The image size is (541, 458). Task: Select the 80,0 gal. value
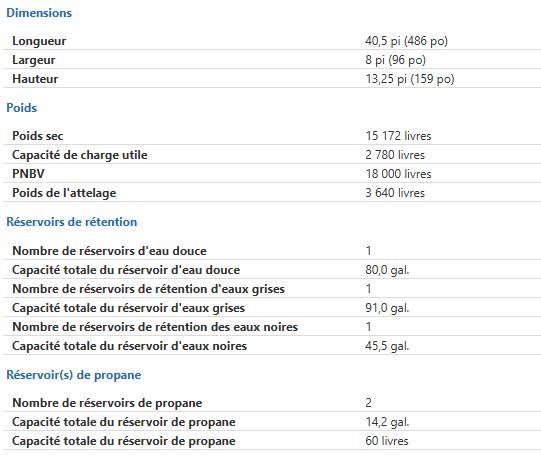(387, 270)
